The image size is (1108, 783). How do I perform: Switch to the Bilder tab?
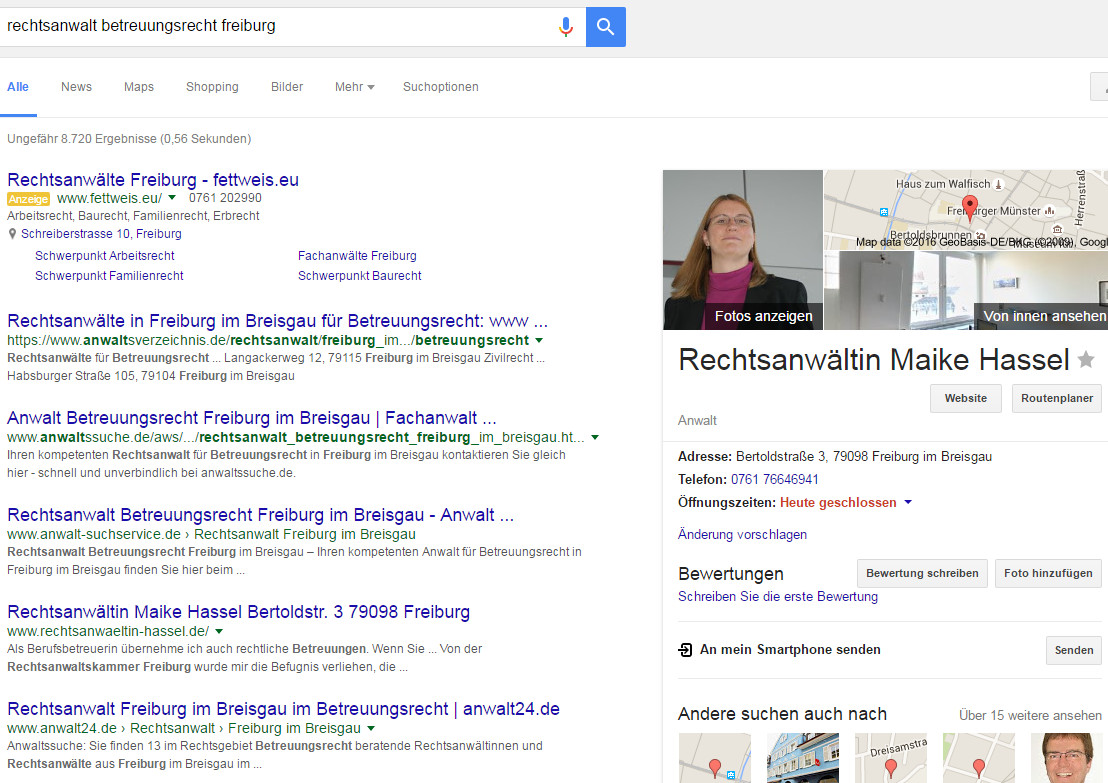287,87
